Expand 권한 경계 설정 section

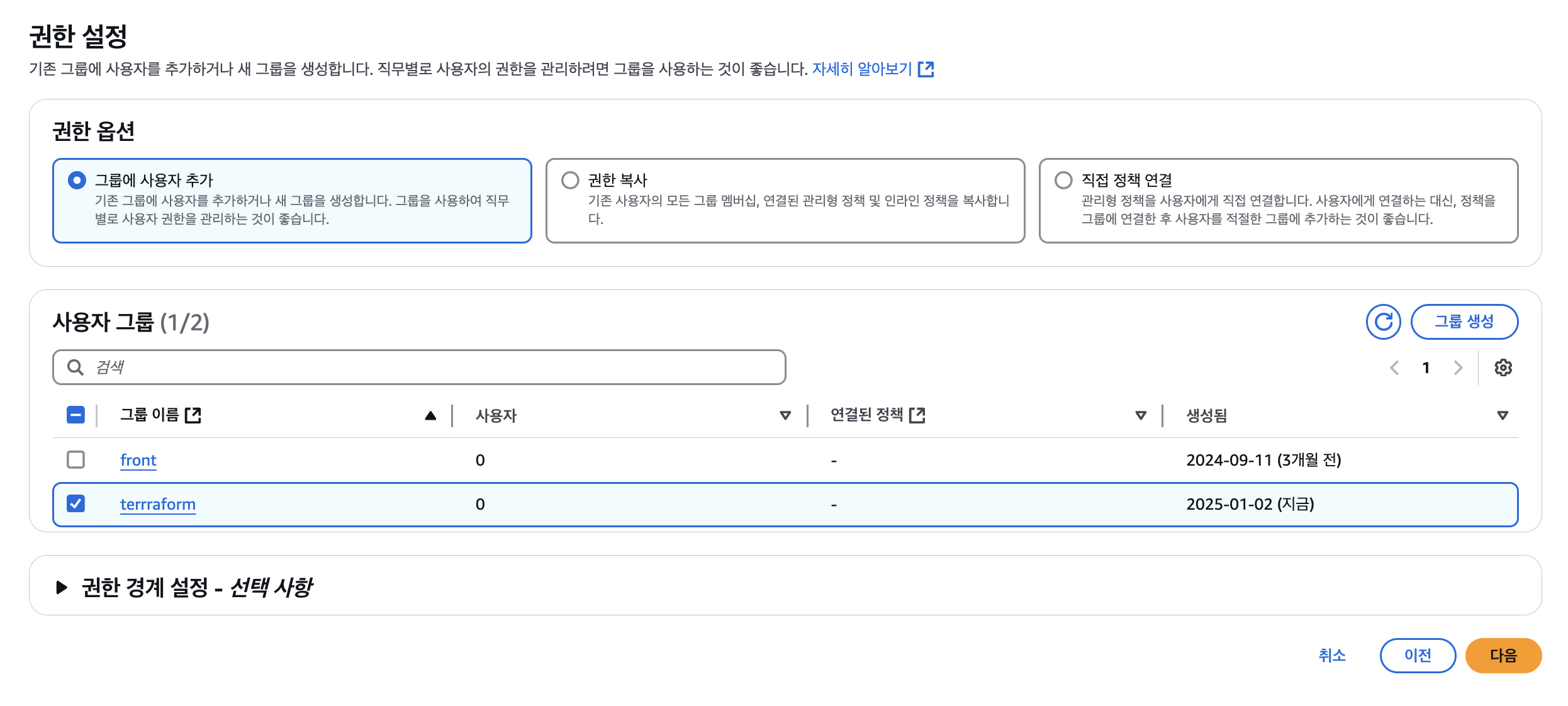click(x=62, y=588)
